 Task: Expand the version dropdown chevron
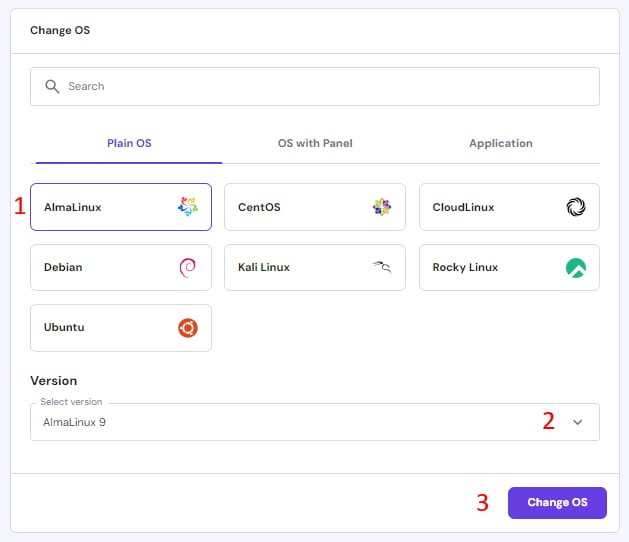(577, 422)
